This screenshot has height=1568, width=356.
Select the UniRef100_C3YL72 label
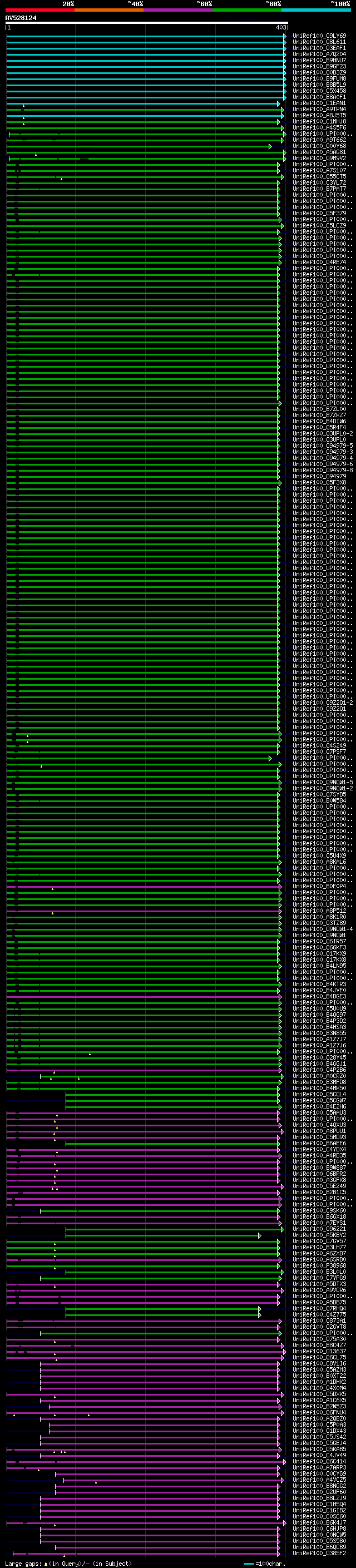pos(319,182)
